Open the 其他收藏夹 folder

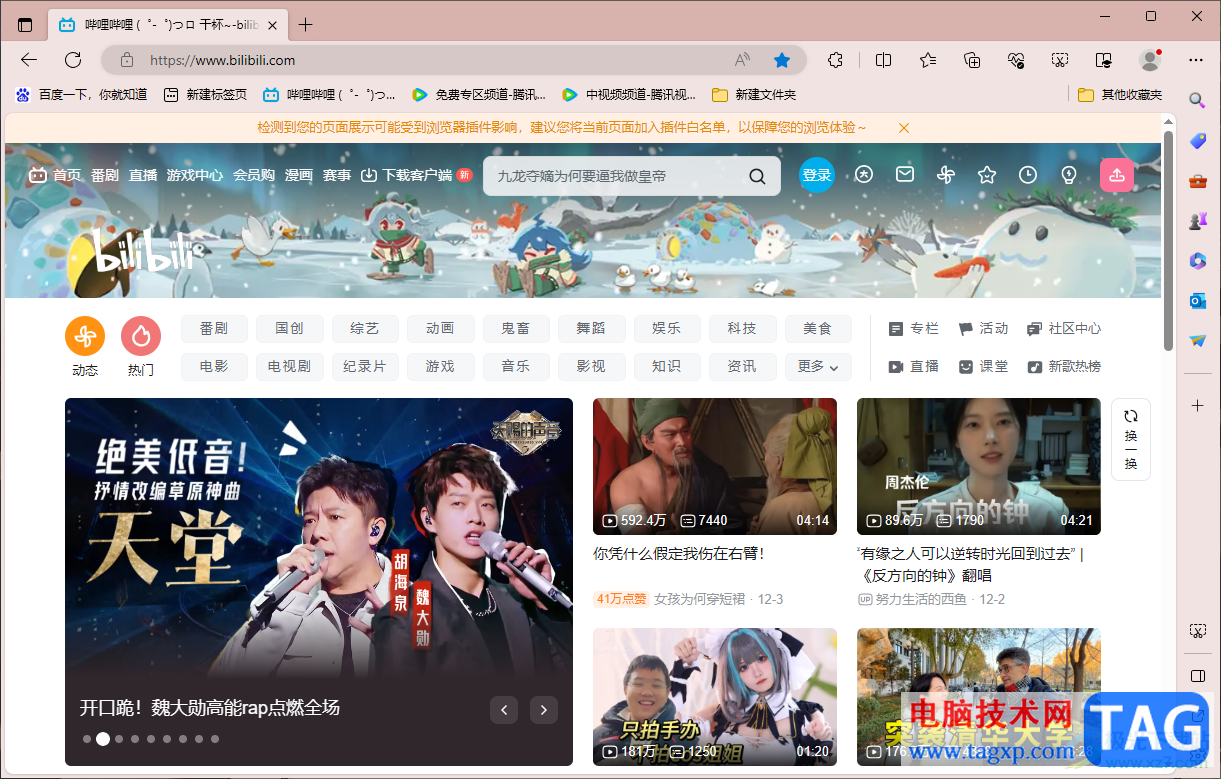1120,94
